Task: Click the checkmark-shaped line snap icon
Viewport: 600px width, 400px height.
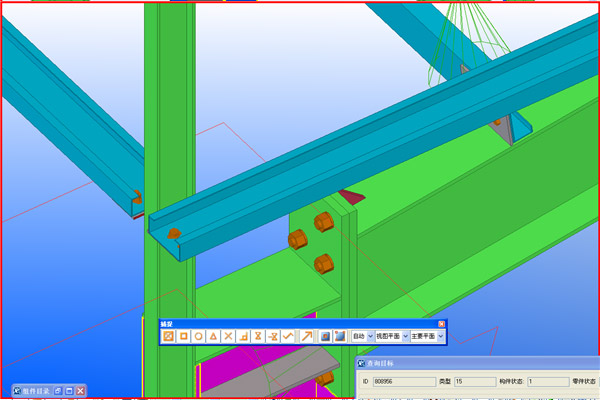Action: click(288, 336)
